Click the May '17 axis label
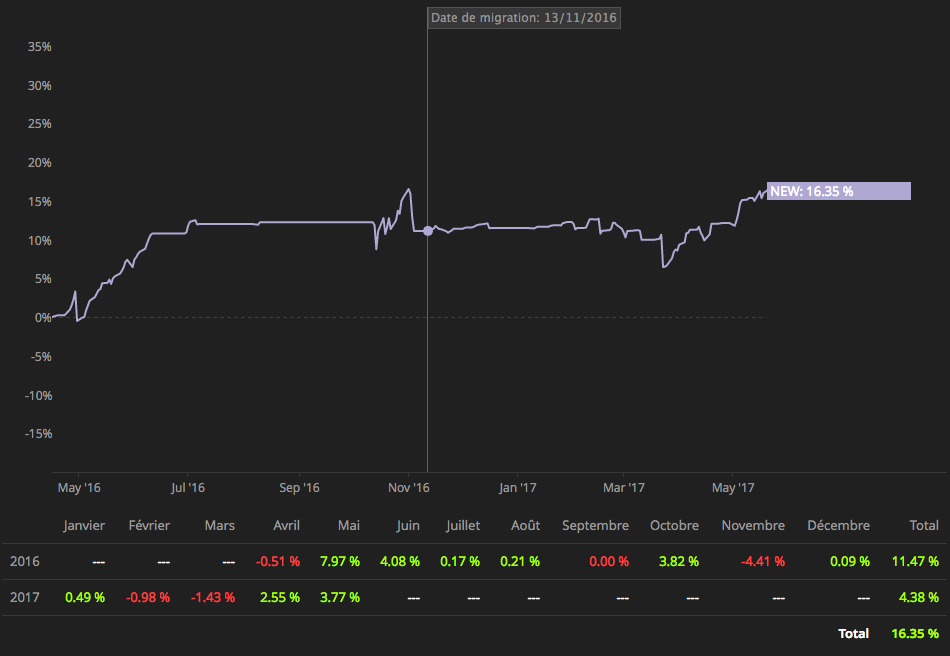The height and width of the screenshot is (656, 950). pos(733,488)
